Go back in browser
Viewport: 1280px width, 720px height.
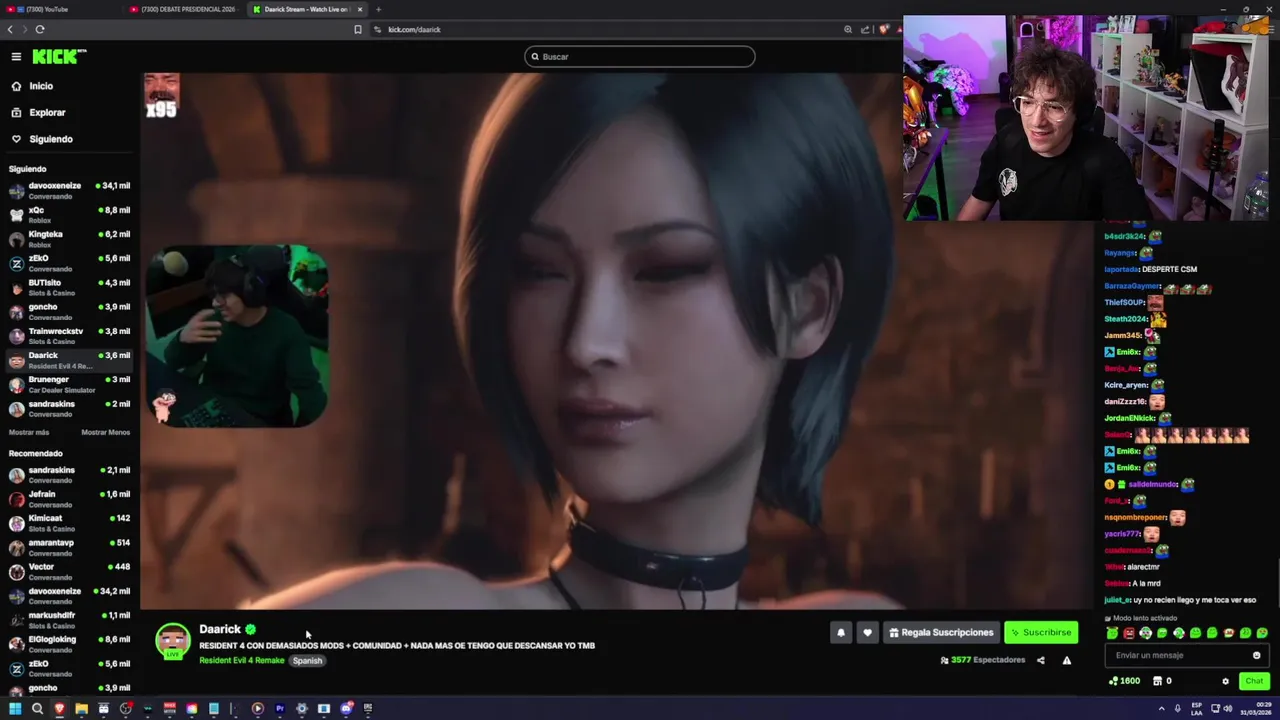point(10,29)
